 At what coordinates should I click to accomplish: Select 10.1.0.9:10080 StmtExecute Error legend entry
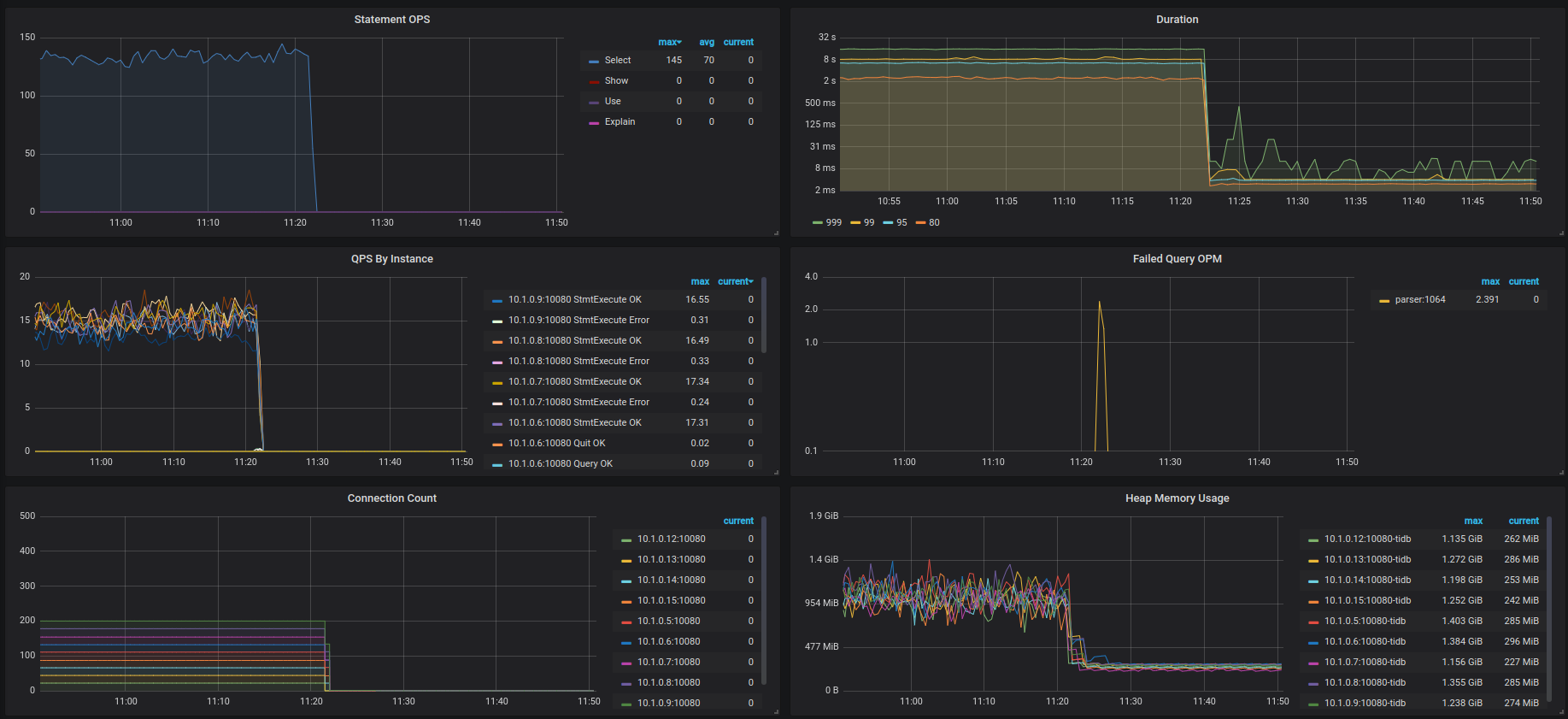(x=578, y=320)
